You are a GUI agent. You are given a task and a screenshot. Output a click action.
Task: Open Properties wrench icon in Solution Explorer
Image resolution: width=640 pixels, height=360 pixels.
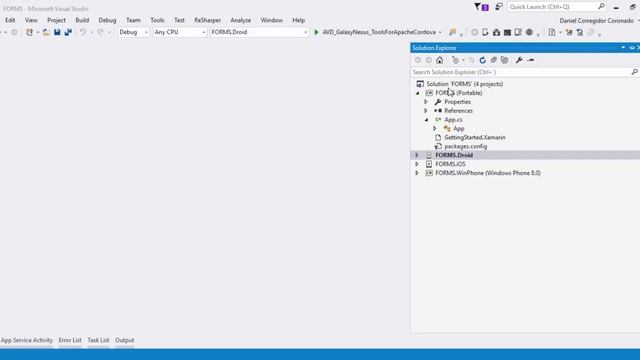(519, 60)
